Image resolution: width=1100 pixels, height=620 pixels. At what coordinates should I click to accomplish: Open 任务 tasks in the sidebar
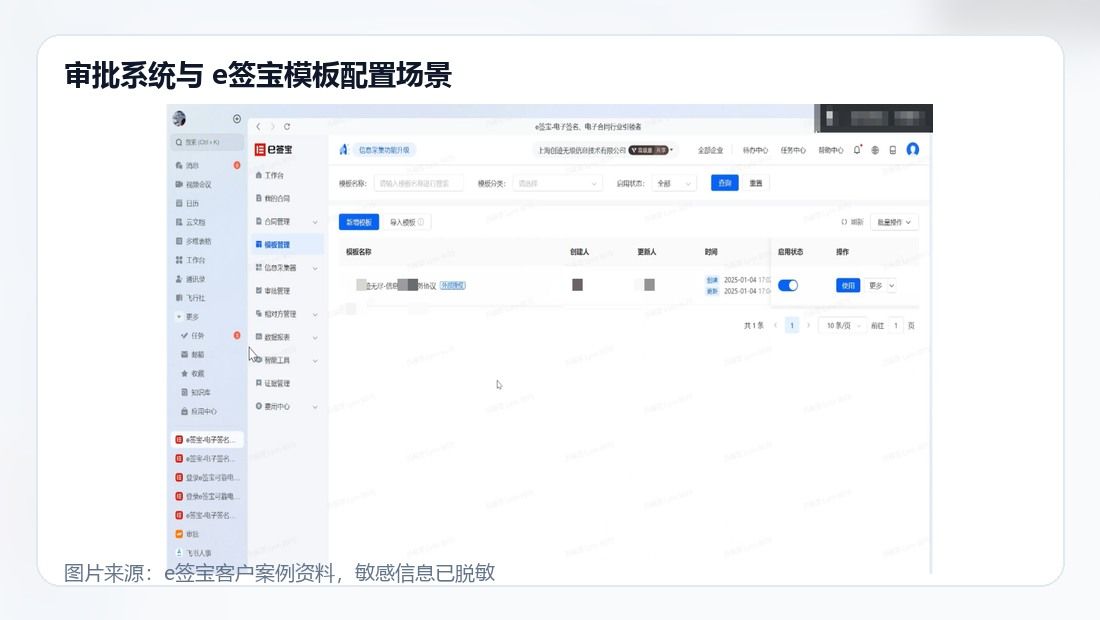click(x=192, y=336)
